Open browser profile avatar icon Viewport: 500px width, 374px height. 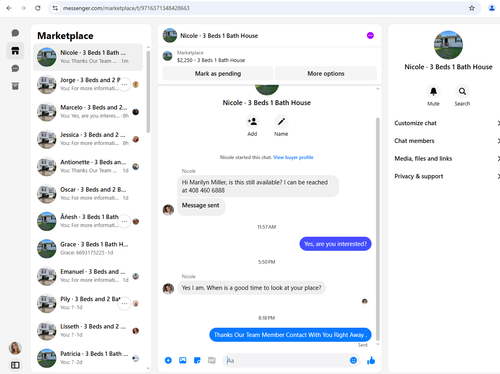492,8
